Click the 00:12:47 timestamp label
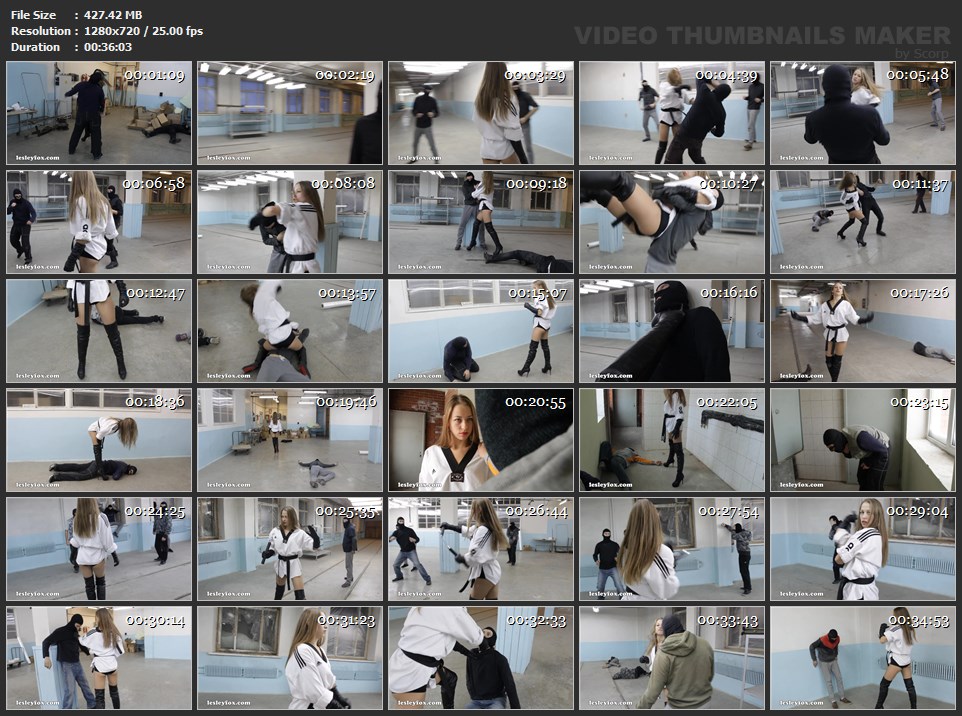The width and height of the screenshot is (962, 716). [153, 293]
